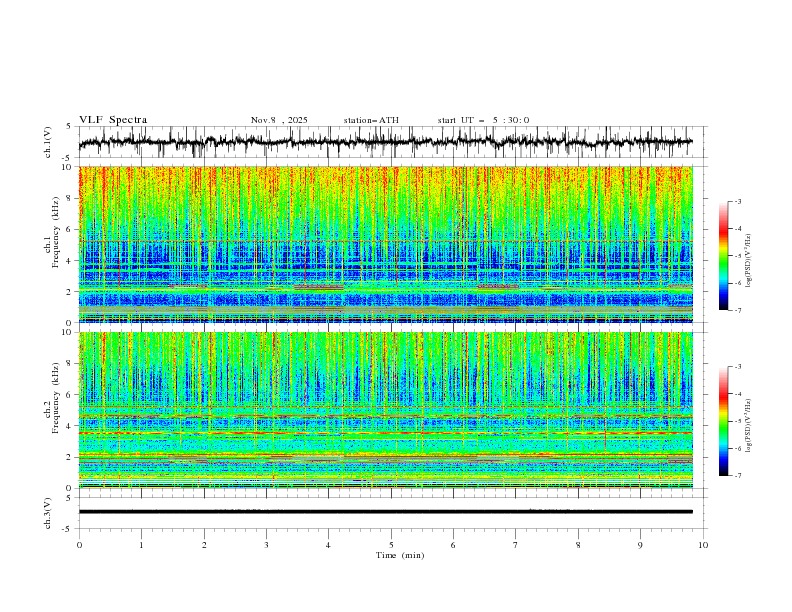Click the ch.2 'Frequency (kHz)' axis label
This screenshot has width=792, height=612.
(55, 398)
